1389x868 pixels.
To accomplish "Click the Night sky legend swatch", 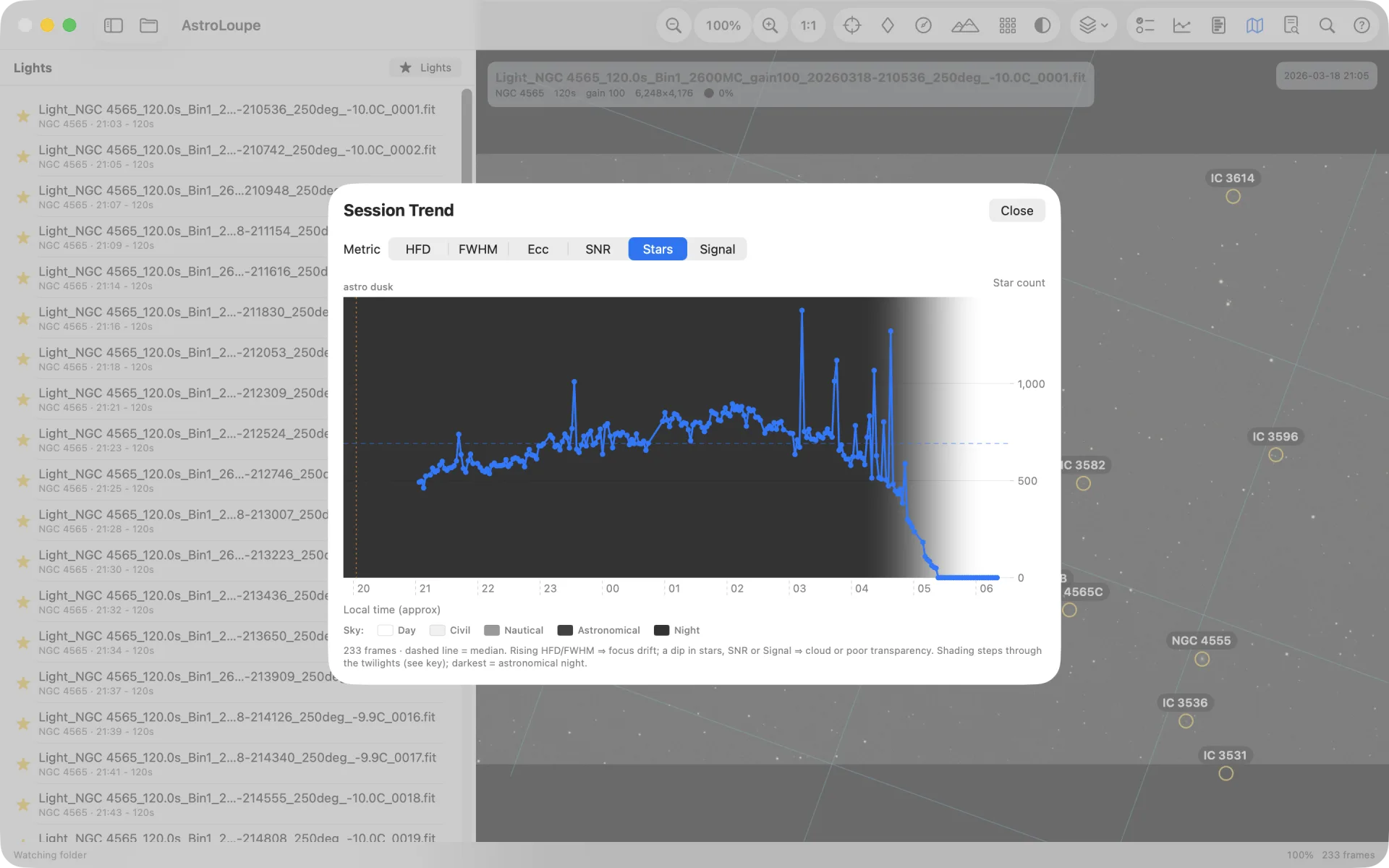I will click(661, 630).
